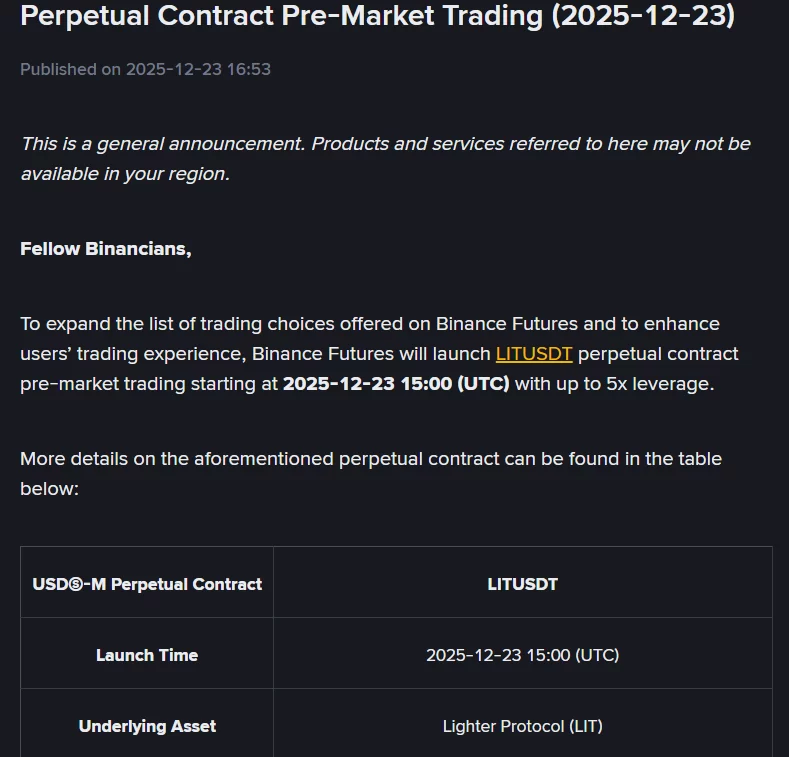
Task: Click the Fellow Binancians greeting
Action: coord(105,249)
